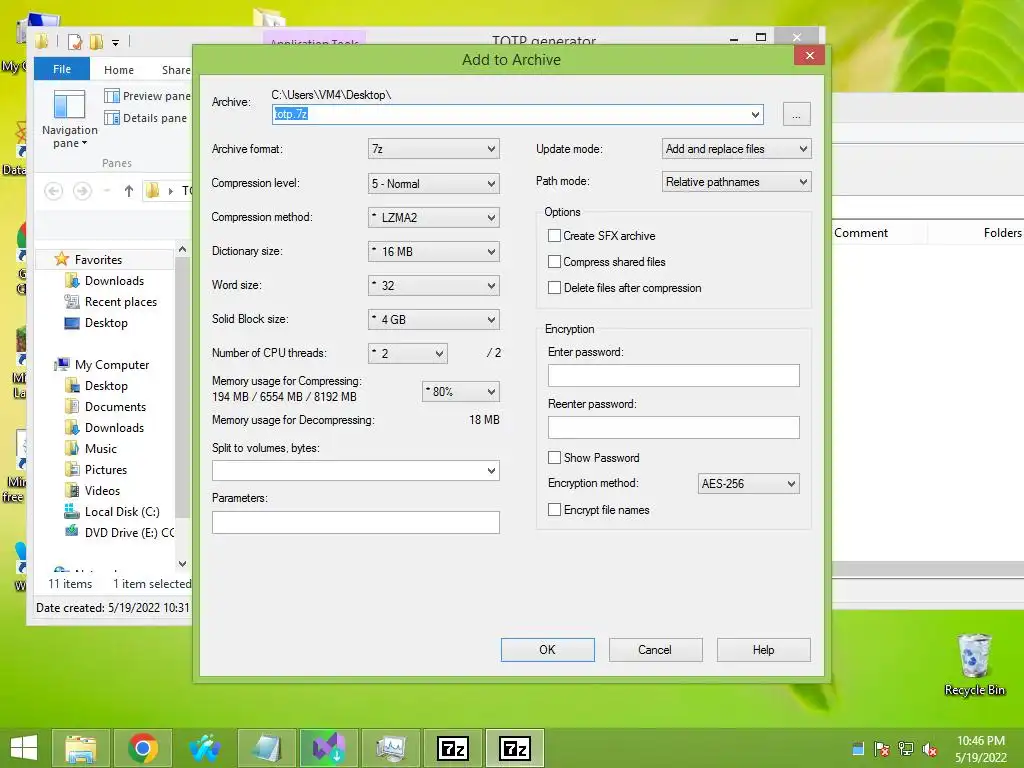This screenshot has width=1024, height=768.
Task: Click the network tray icon
Action: 906,749
